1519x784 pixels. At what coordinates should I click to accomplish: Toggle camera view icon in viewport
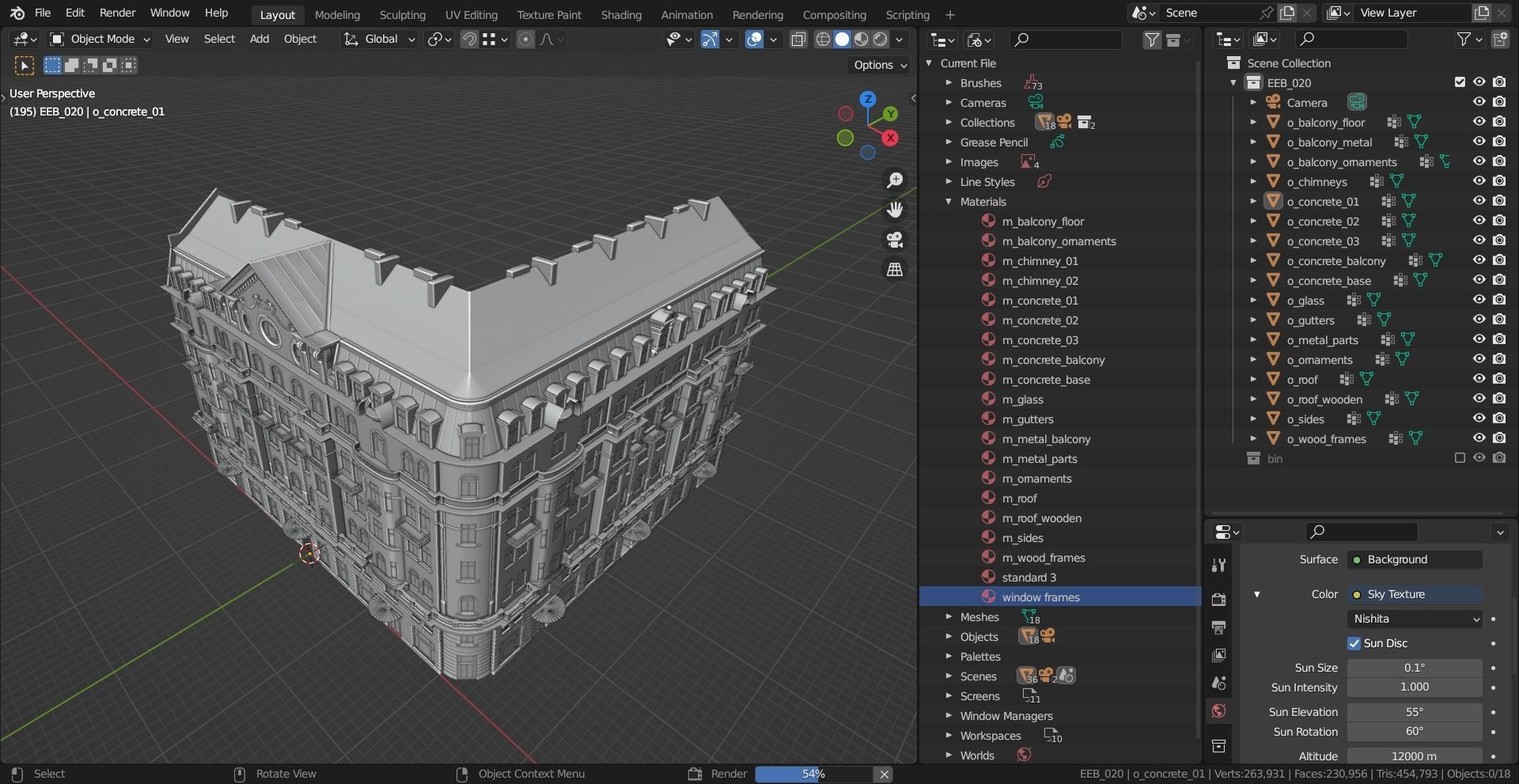click(895, 240)
